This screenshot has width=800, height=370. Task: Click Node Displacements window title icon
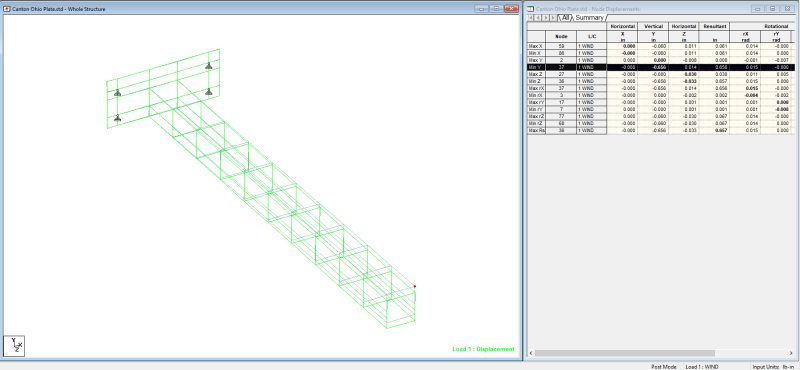531,9
